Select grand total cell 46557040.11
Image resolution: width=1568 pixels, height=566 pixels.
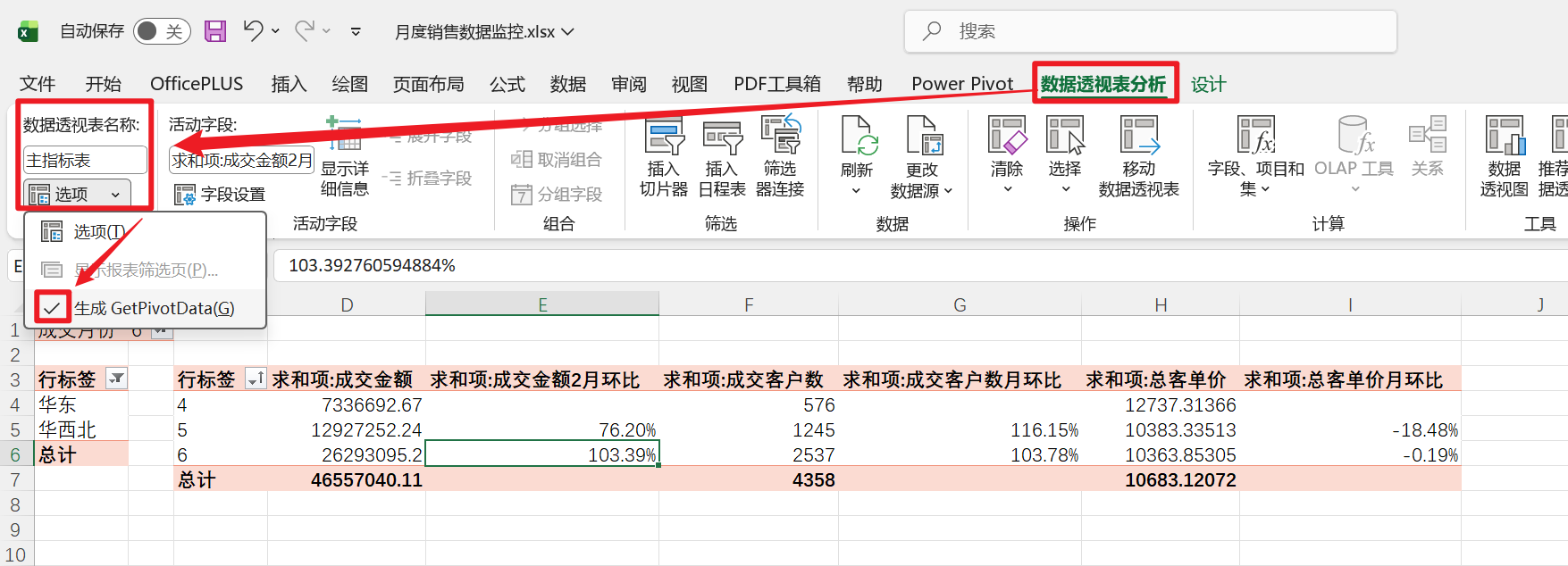click(x=347, y=479)
